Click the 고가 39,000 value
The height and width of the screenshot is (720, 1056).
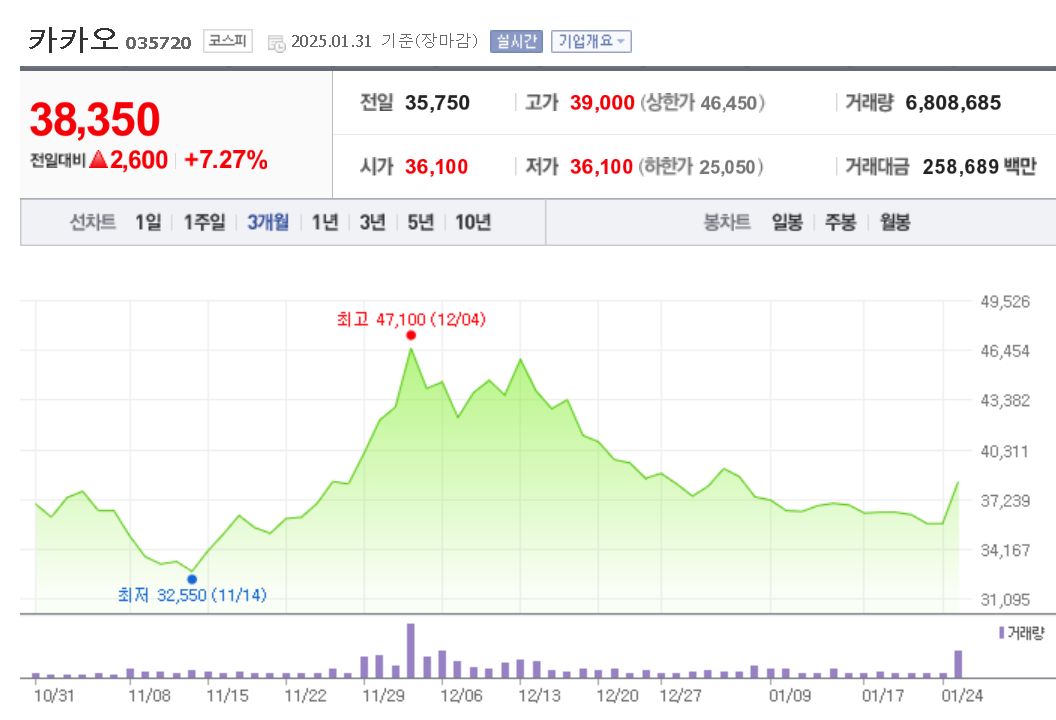(x=602, y=102)
